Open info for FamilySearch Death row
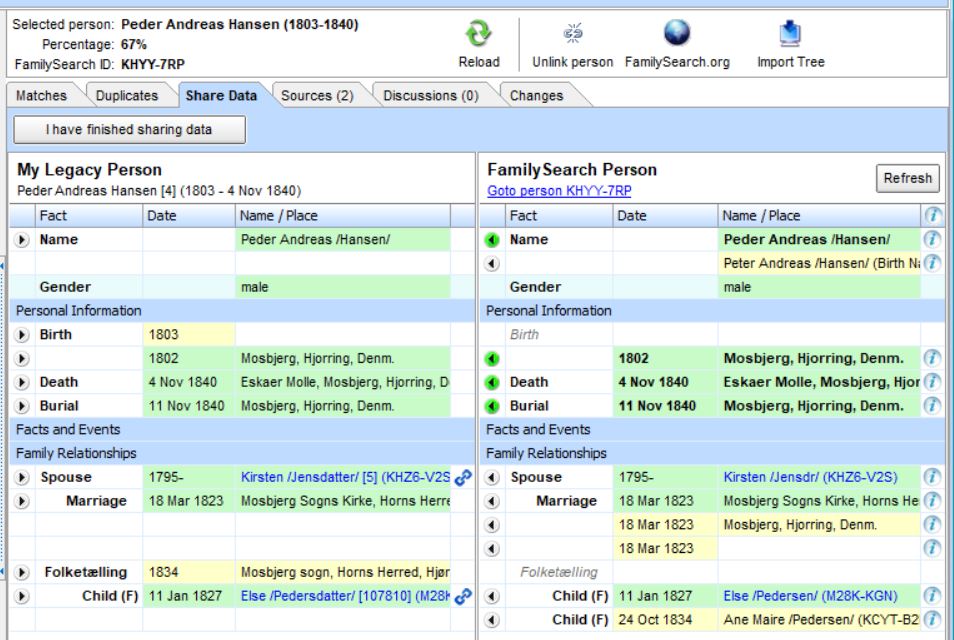The height and width of the screenshot is (640, 954). click(x=933, y=381)
